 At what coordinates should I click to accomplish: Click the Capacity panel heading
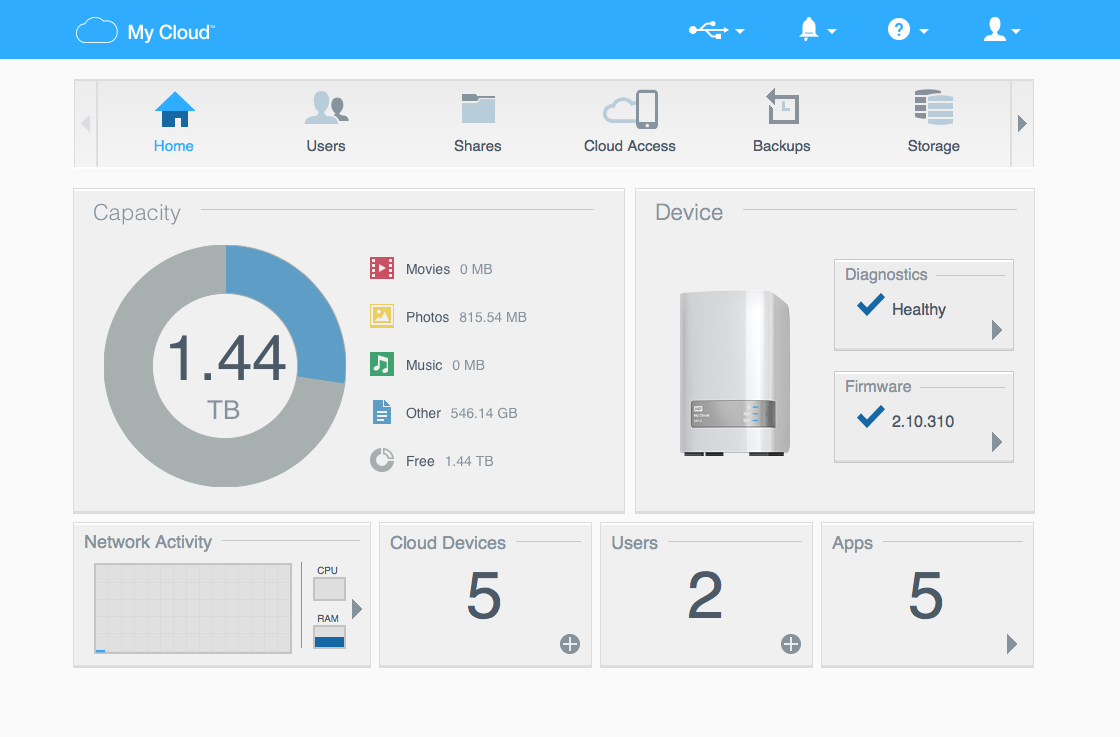point(136,212)
